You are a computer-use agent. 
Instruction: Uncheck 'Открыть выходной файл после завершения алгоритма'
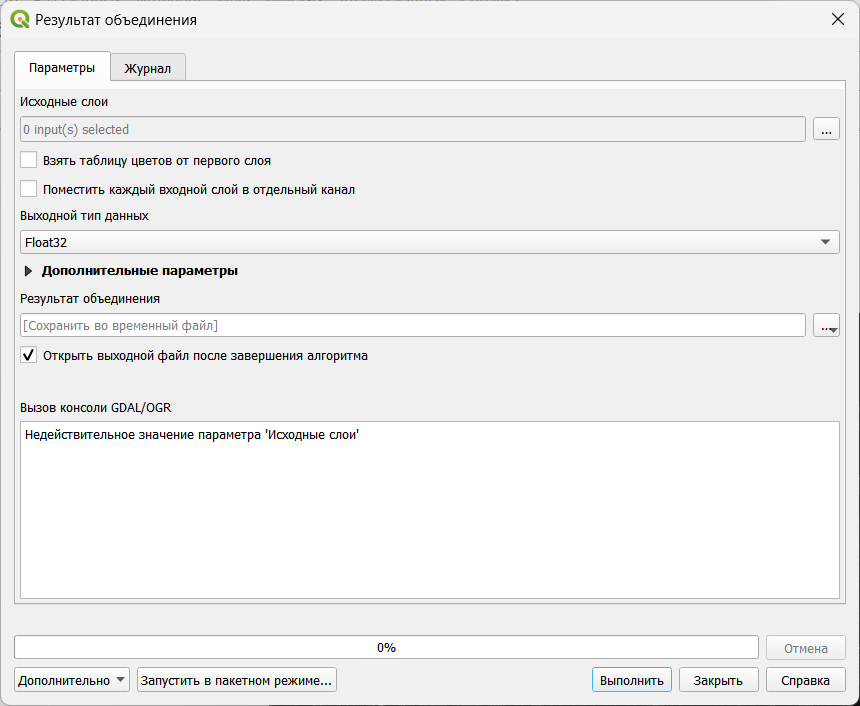29,355
